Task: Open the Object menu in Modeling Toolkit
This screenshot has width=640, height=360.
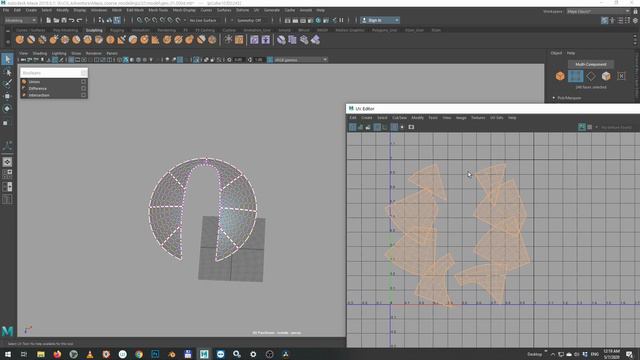Action: (556, 53)
